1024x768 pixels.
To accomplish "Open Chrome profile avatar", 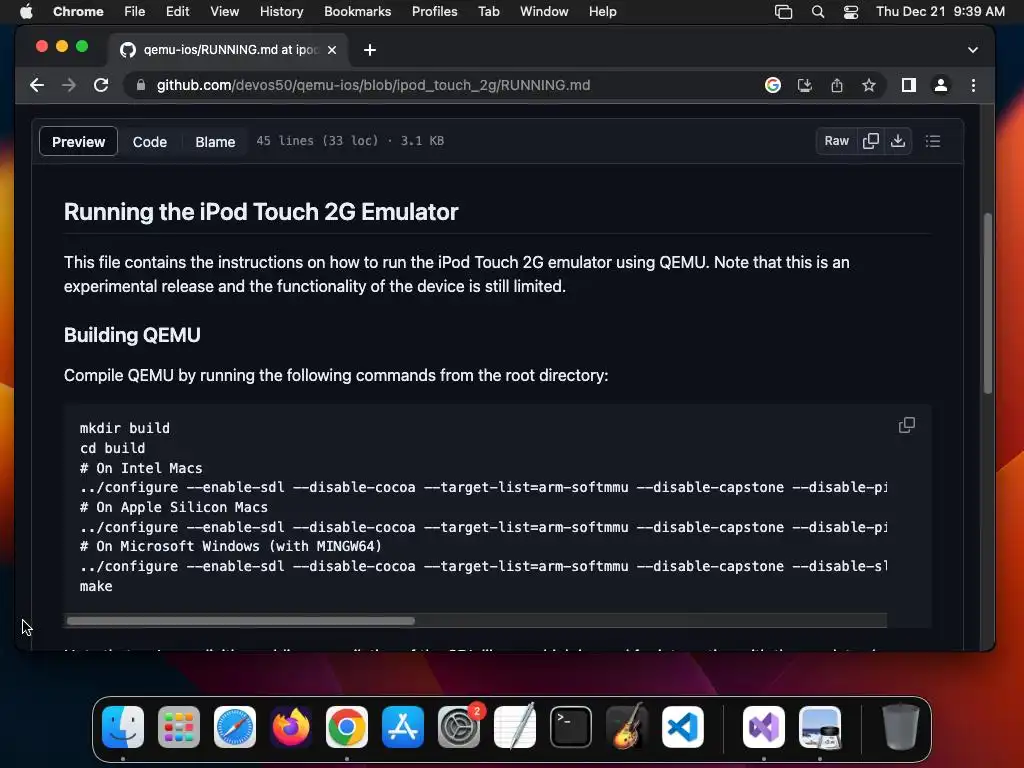I will 940,86.
